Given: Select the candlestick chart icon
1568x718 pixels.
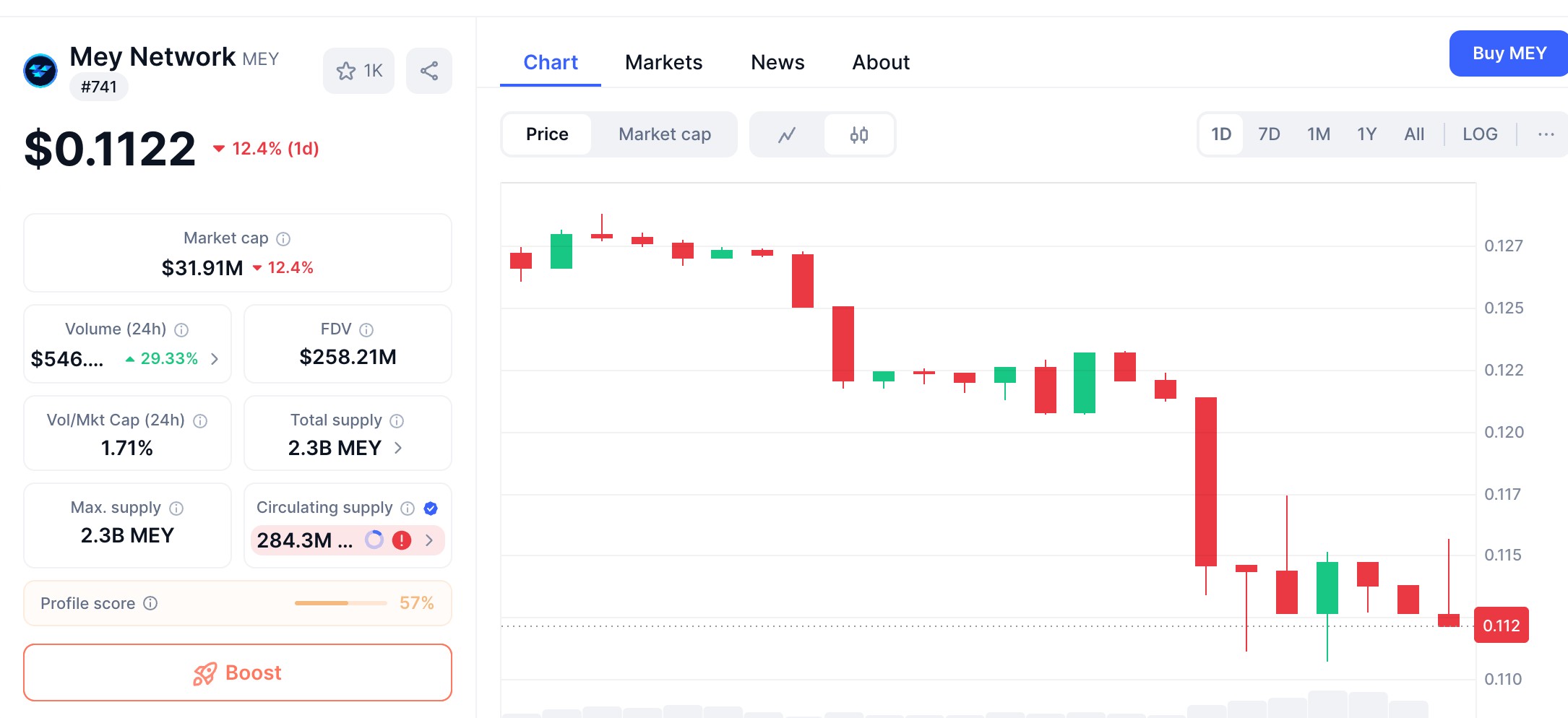Looking at the screenshot, I should tap(859, 134).
